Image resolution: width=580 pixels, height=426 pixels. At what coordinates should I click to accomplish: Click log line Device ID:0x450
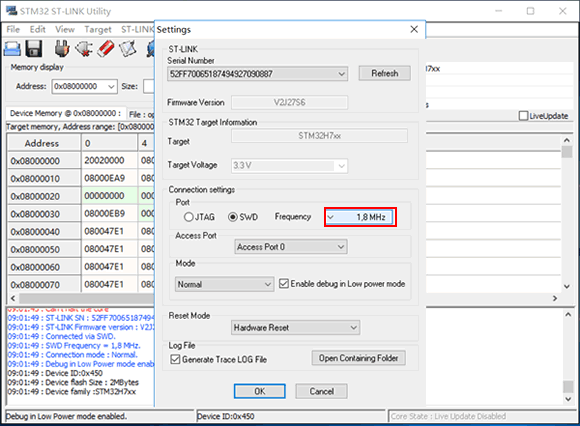(55, 373)
